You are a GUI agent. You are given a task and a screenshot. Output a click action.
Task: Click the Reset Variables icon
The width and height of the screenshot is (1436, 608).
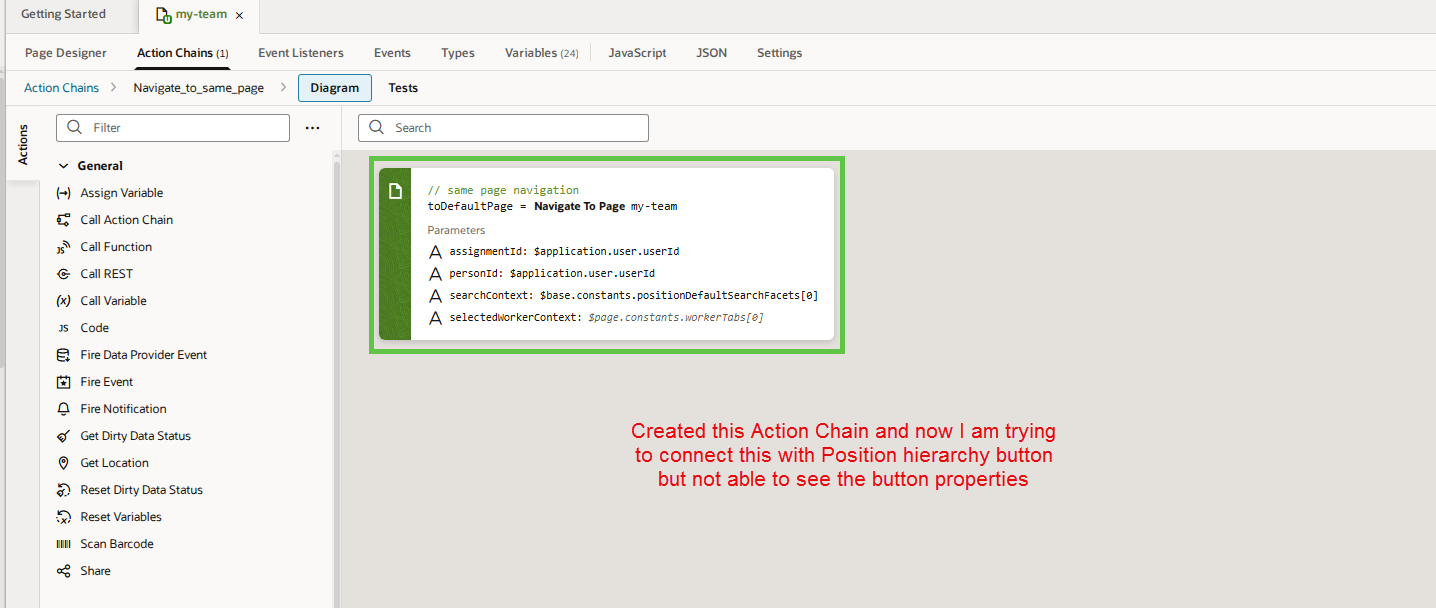tap(64, 517)
